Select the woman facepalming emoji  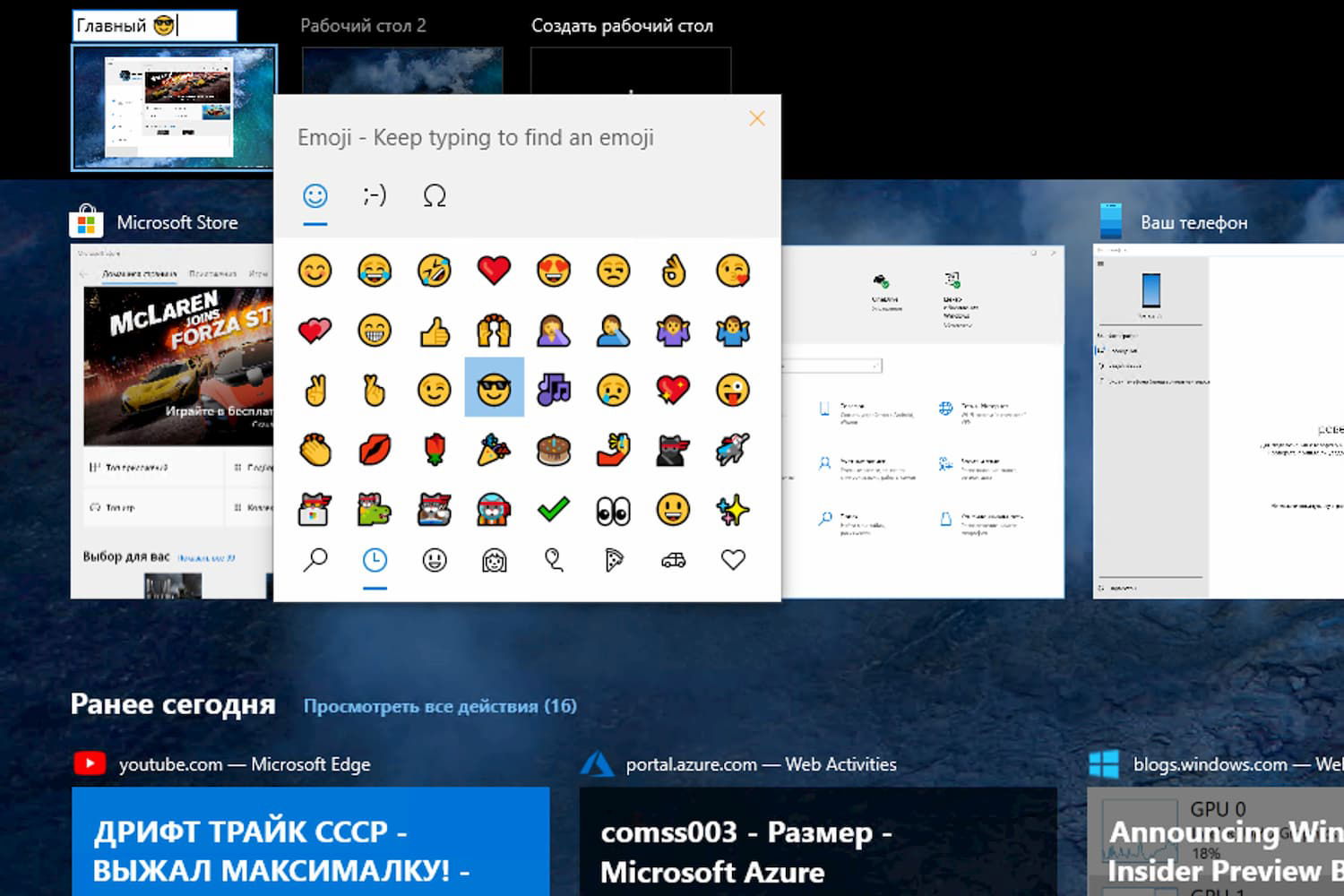coord(554,331)
